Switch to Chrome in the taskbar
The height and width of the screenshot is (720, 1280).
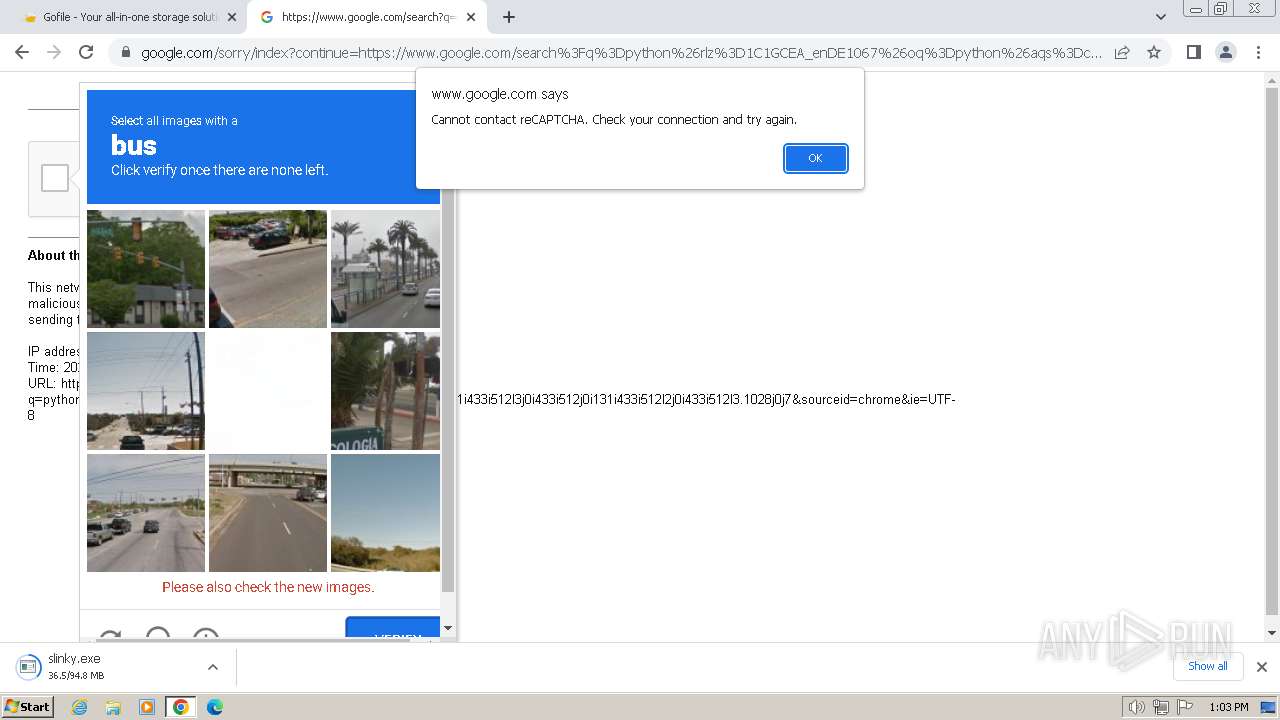tap(180, 707)
